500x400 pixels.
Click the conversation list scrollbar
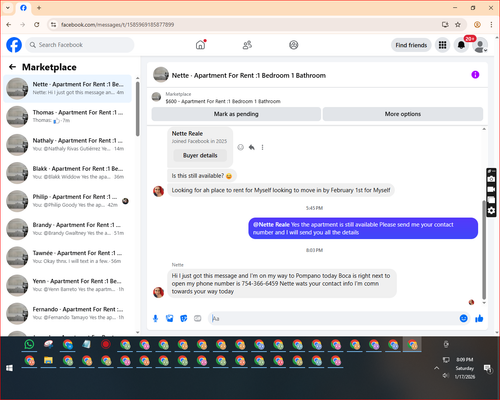click(x=137, y=109)
